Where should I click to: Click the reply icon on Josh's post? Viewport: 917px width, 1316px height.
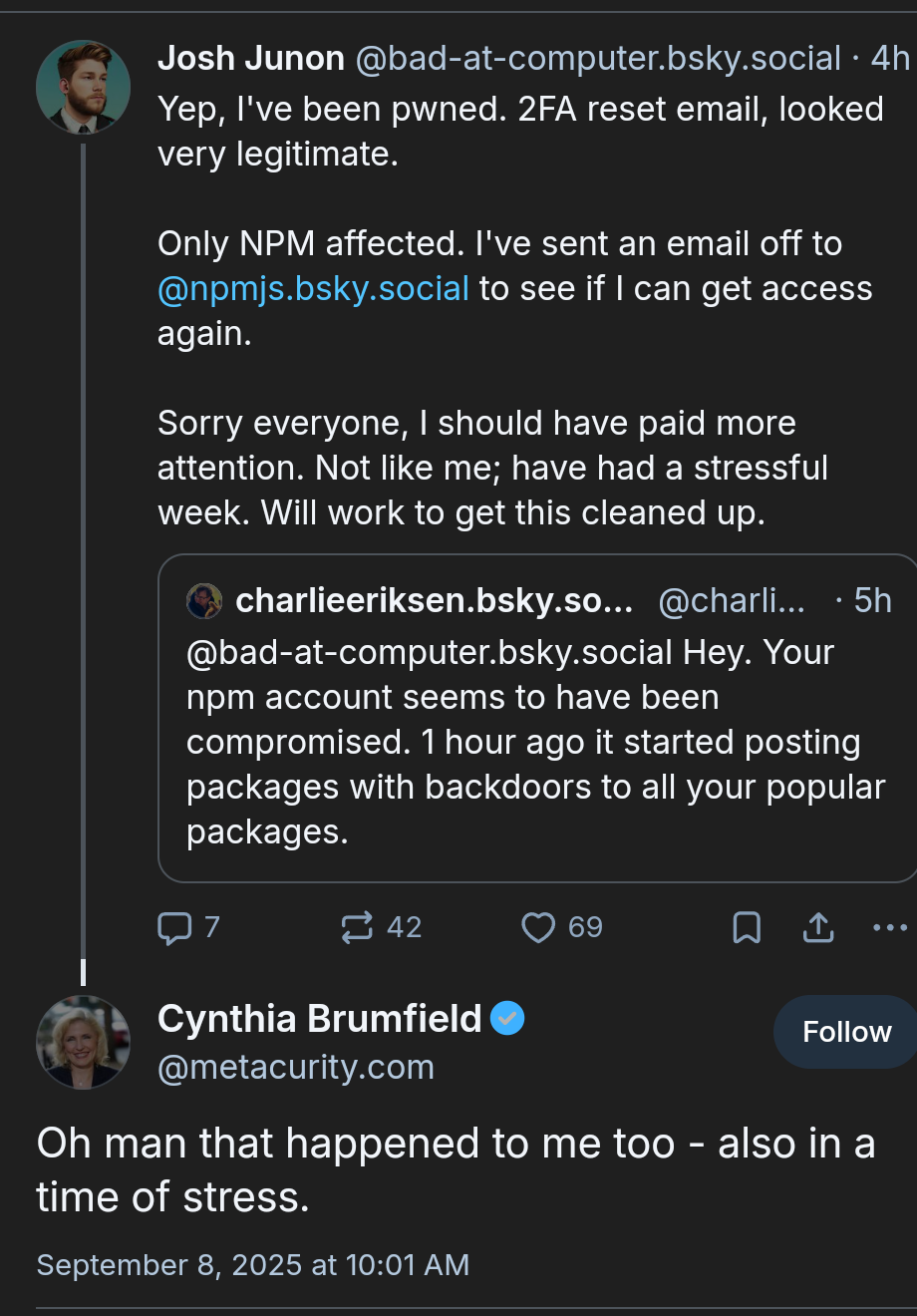(175, 928)
